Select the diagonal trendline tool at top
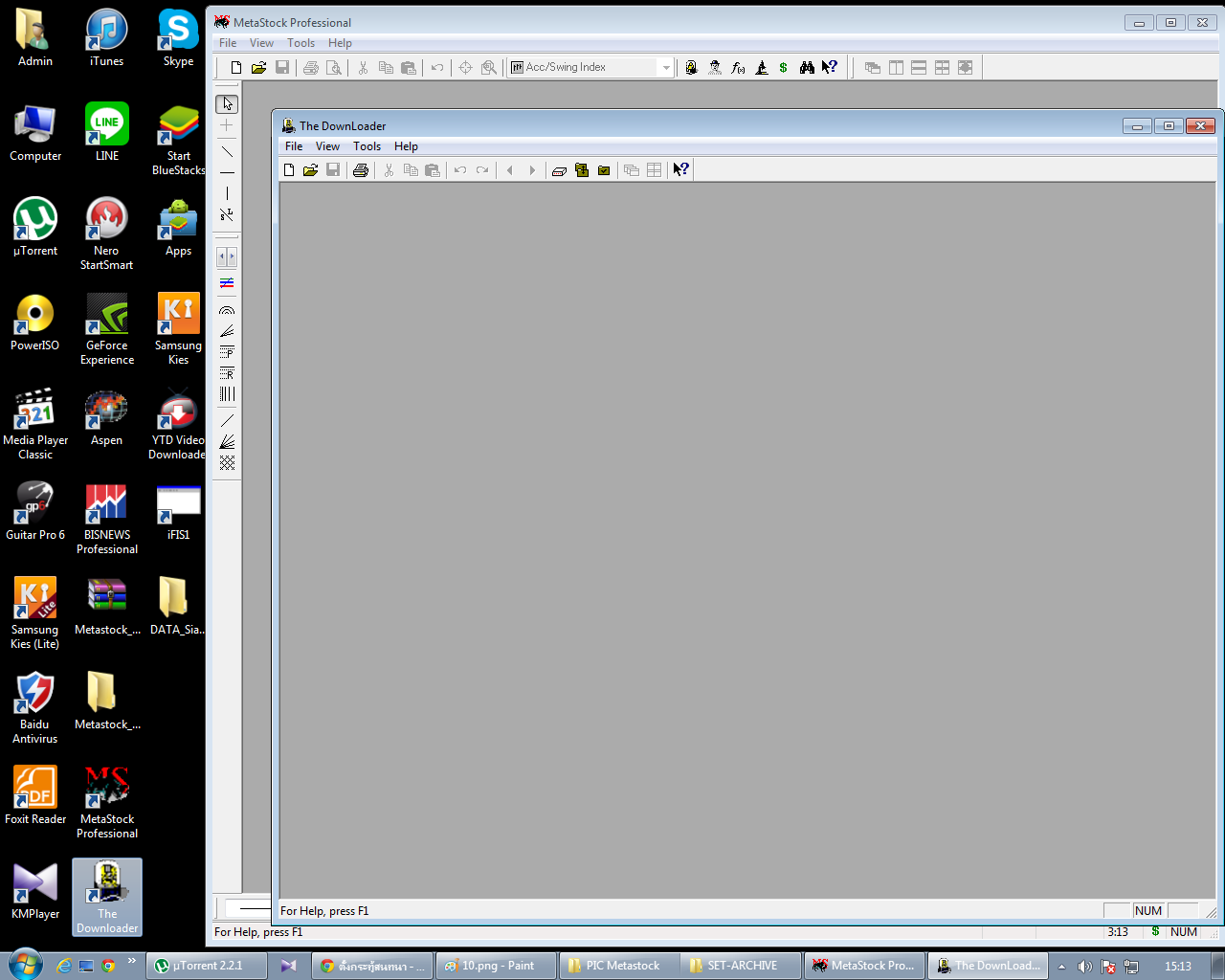The width and height of the screenshot is (1225, 980). [227, 151]
